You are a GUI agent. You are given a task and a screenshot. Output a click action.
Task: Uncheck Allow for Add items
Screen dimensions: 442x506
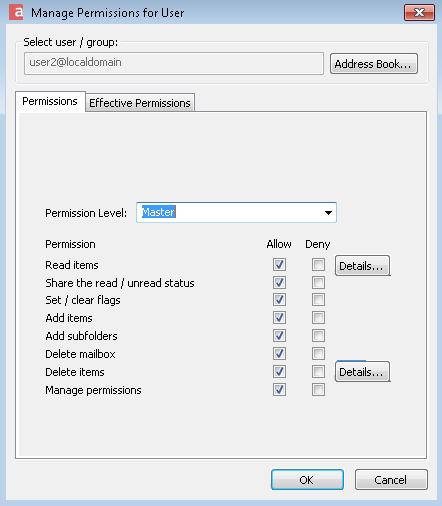tap(279, 317)
